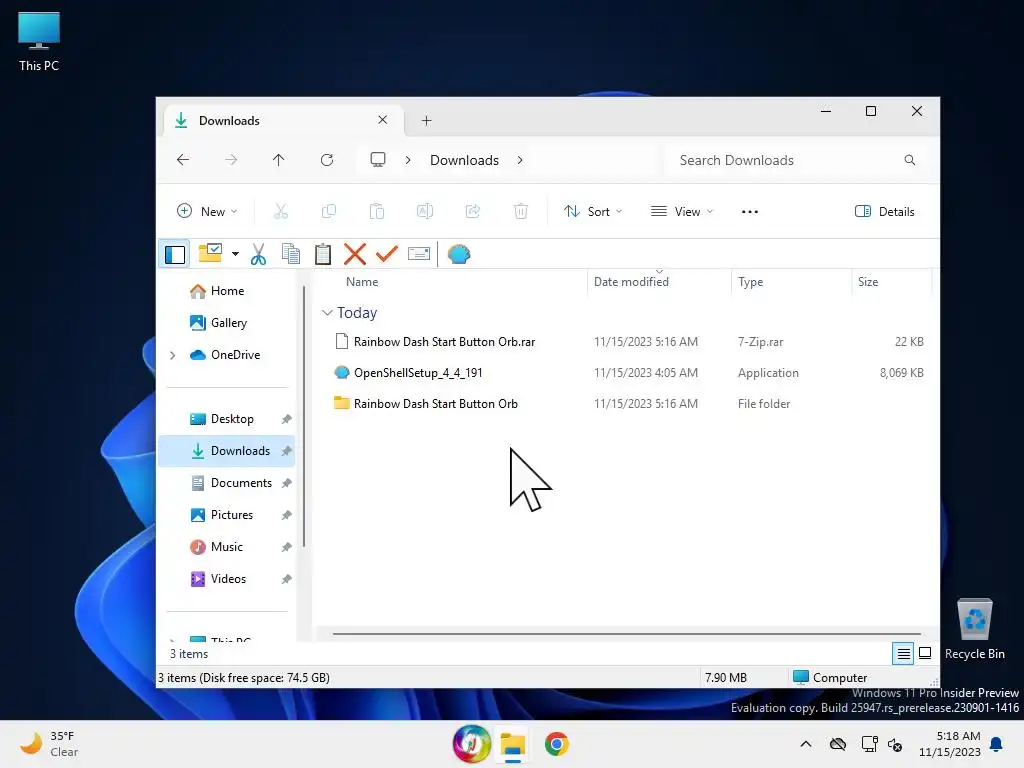Close the Downloads tab
The height and width of the screenshot is (768, 1024).
point(383,120)
